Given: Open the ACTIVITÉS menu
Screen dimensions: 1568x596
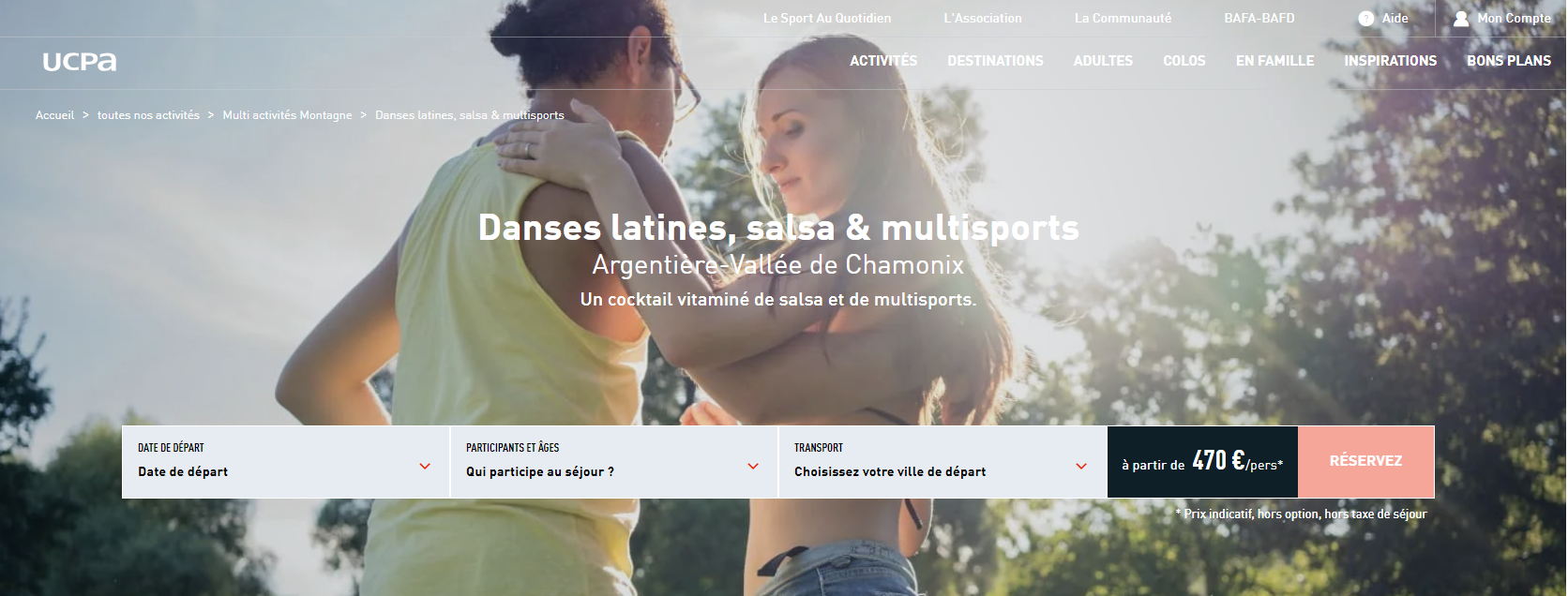Looking at the screenshot, I should (883, 61).
